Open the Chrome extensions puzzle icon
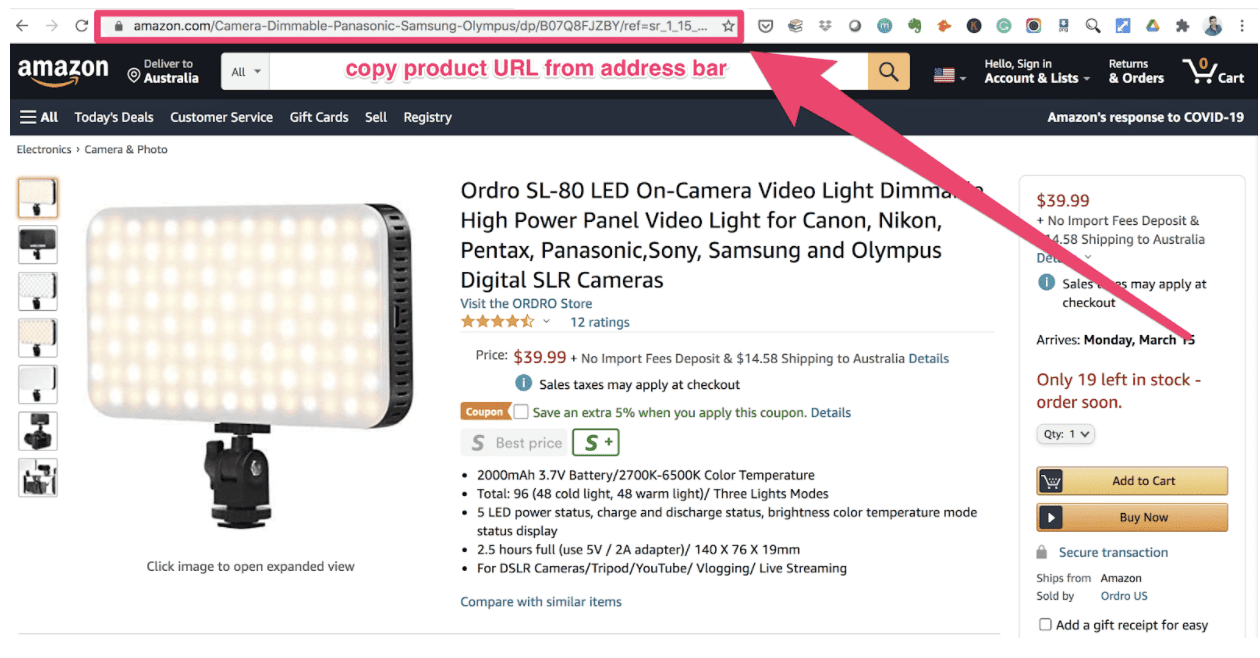The image size is (1260, 658). 1182,26
